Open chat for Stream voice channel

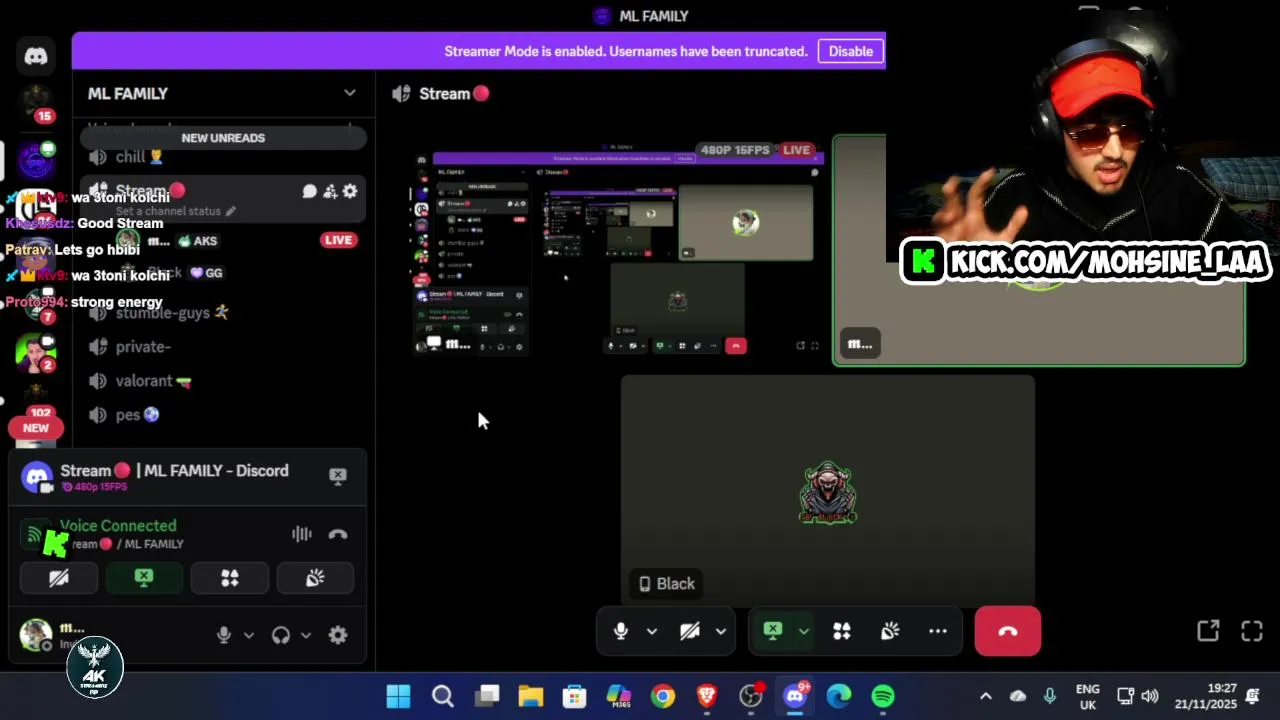(x=310, y=191)
